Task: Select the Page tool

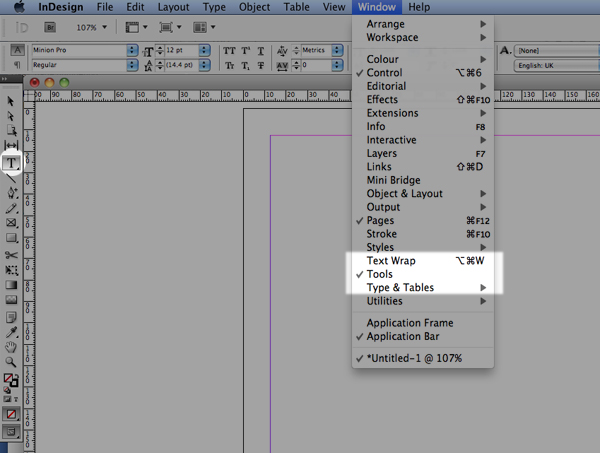Action: tap(11, 130)
